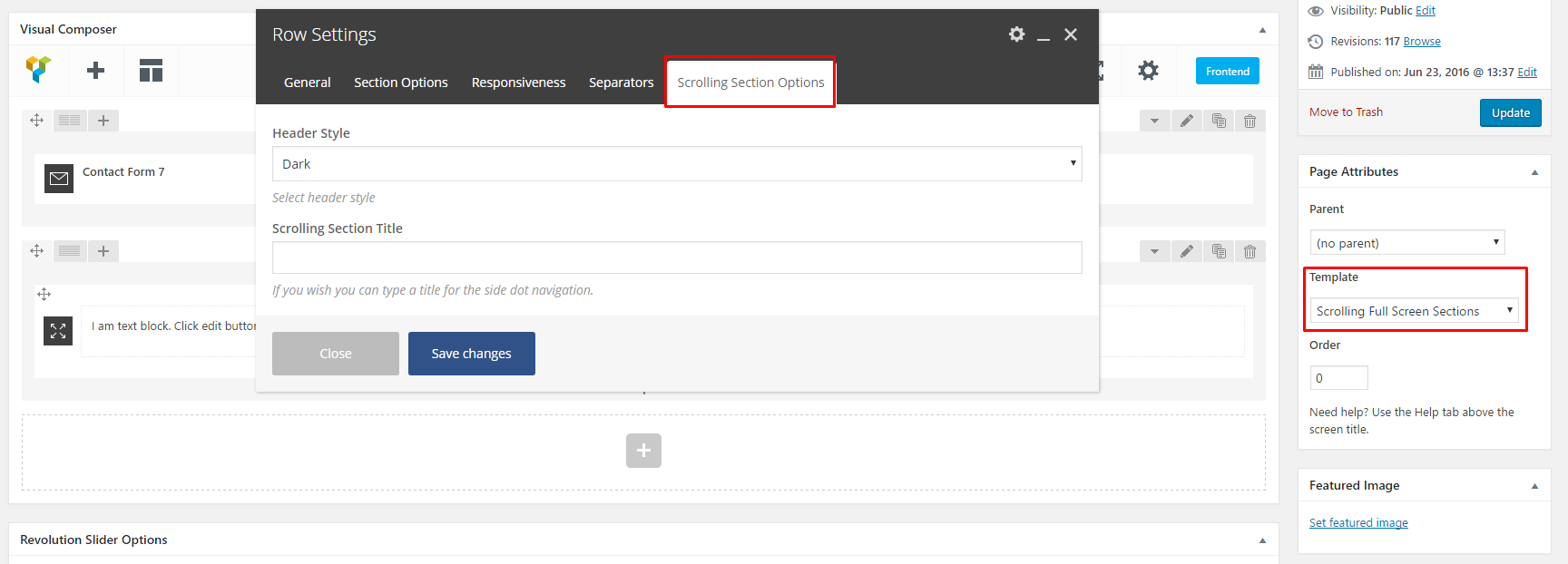
Task: Add new row with large plus button
Action: click(x=643, y=451)
